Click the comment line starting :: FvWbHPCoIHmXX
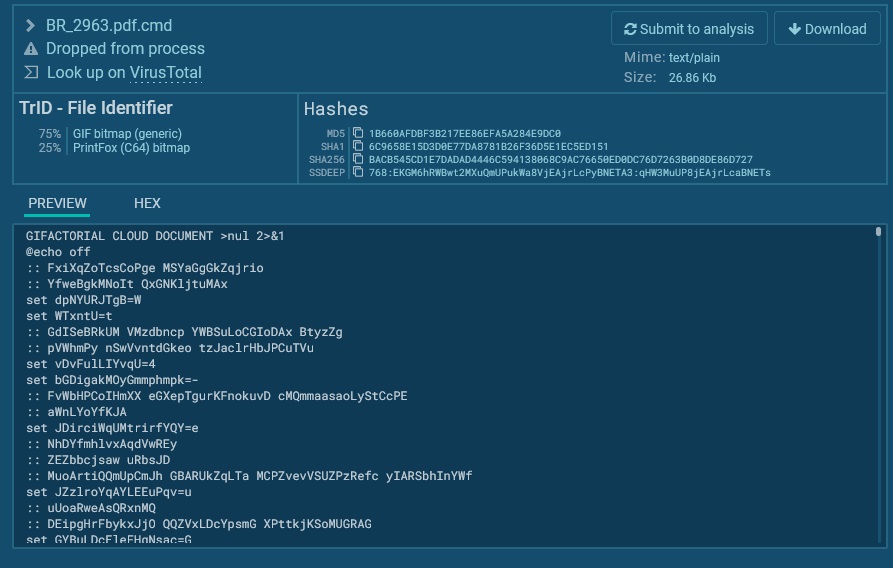Screen dimensions: 893x568 point(216,396)
